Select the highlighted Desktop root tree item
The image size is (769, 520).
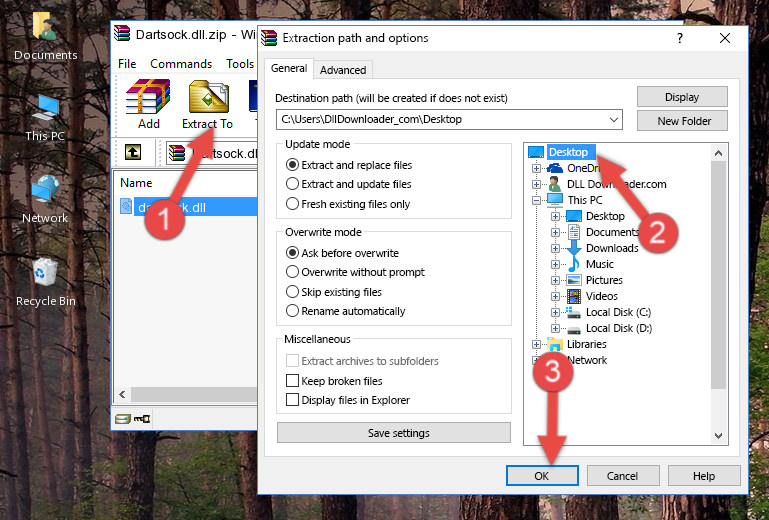point(568,152)
